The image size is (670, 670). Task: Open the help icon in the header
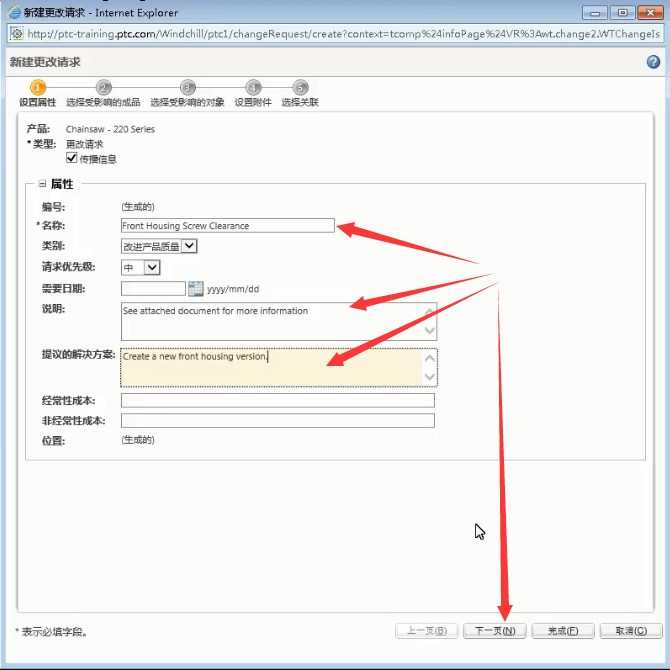pos(653,62)
